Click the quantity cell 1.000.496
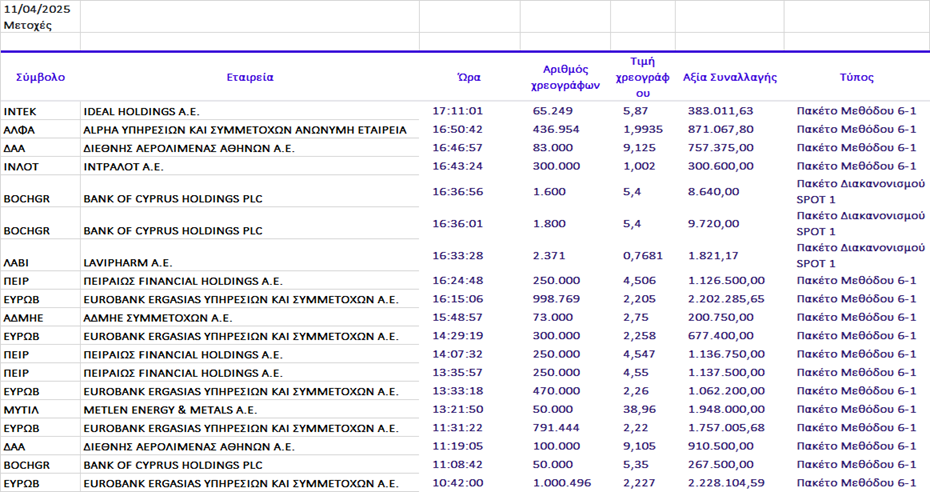Viewport: 930px width, 492px height. [x=564, y=483]
